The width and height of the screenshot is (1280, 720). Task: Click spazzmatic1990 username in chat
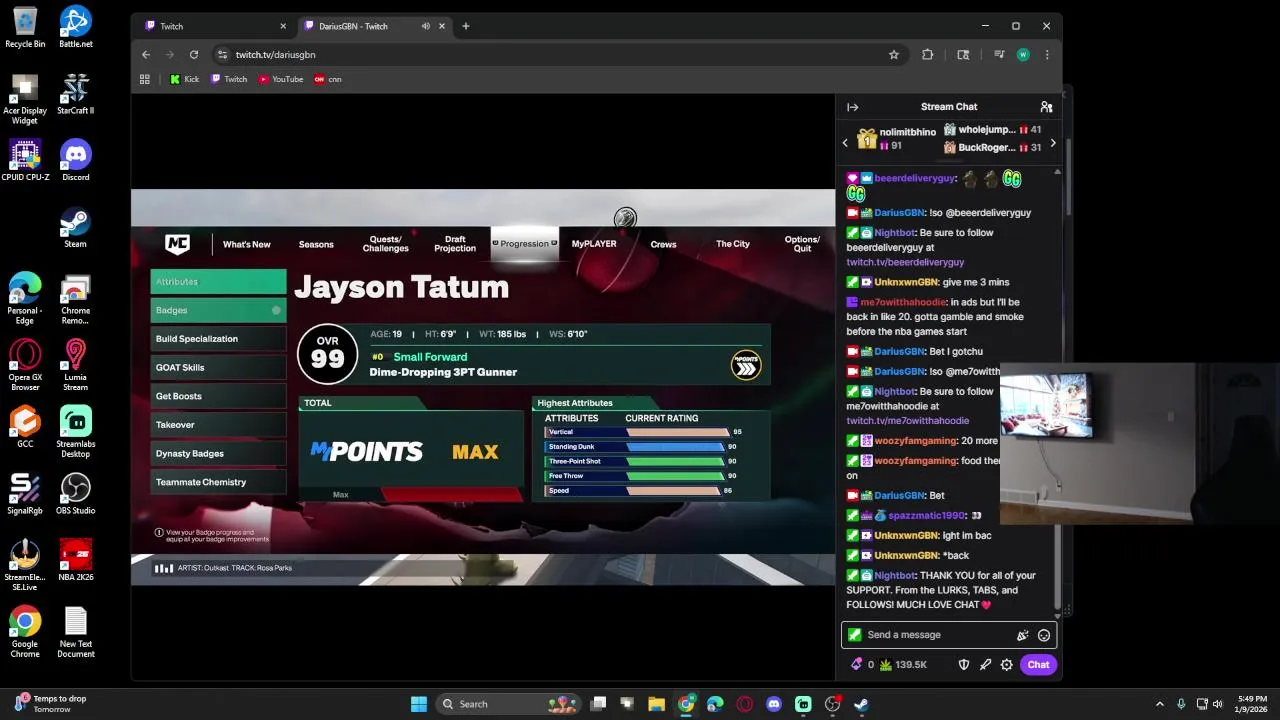click(x=926, y=515)
